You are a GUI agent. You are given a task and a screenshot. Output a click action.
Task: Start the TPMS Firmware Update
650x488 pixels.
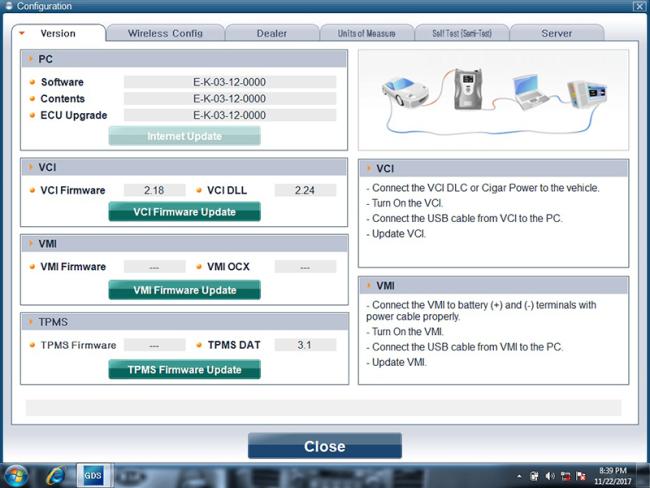tap(184, 370)
